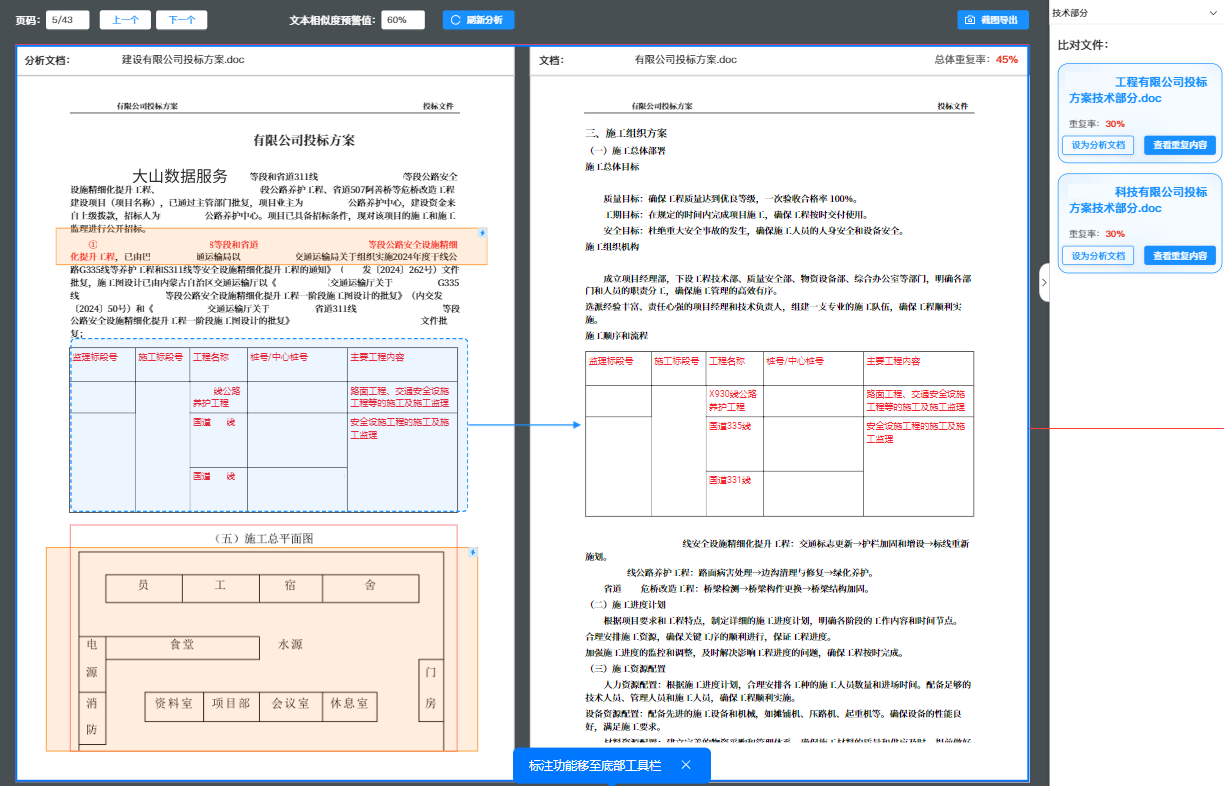Image resolution: width=1224 pixels, height=786 pixels.
Task: Click the marker icon on the highlighted site plan
Action: (x=472, y=552)
